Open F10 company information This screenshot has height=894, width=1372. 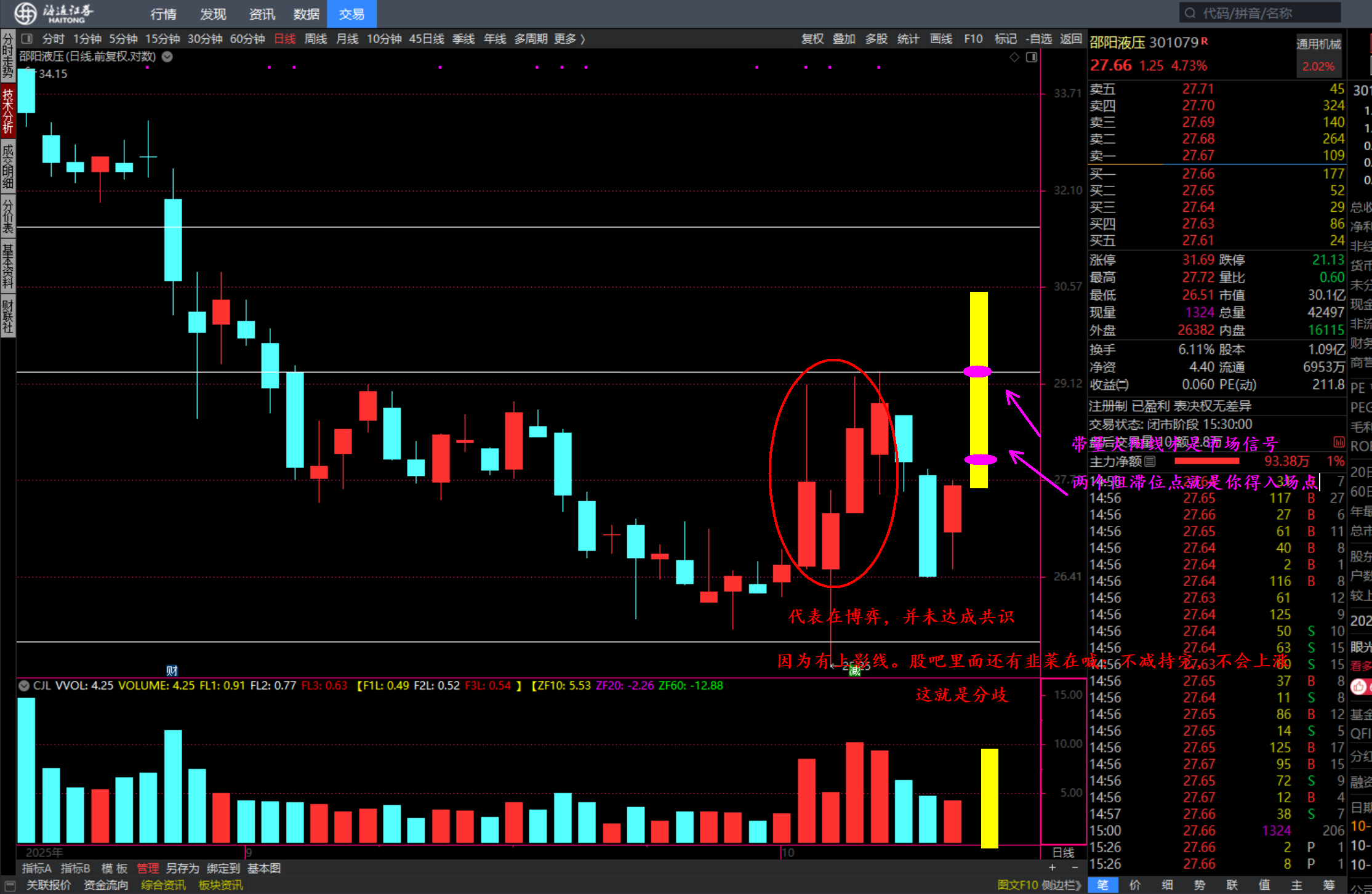[973, 39]
